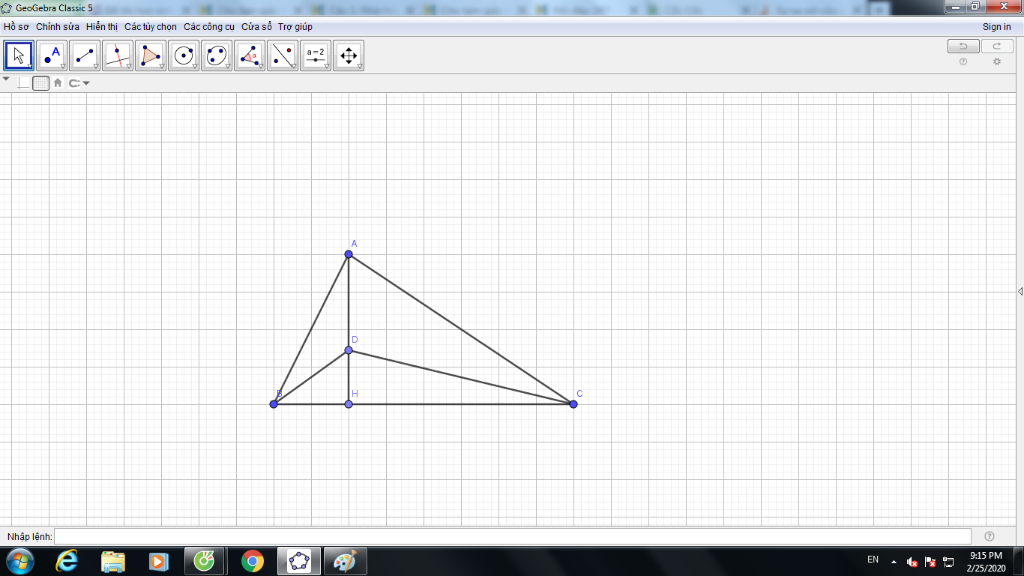The image size is (1024, 576).
Task: Select the Slider tool
Action: pyautogui.click(x=315, y=56)
